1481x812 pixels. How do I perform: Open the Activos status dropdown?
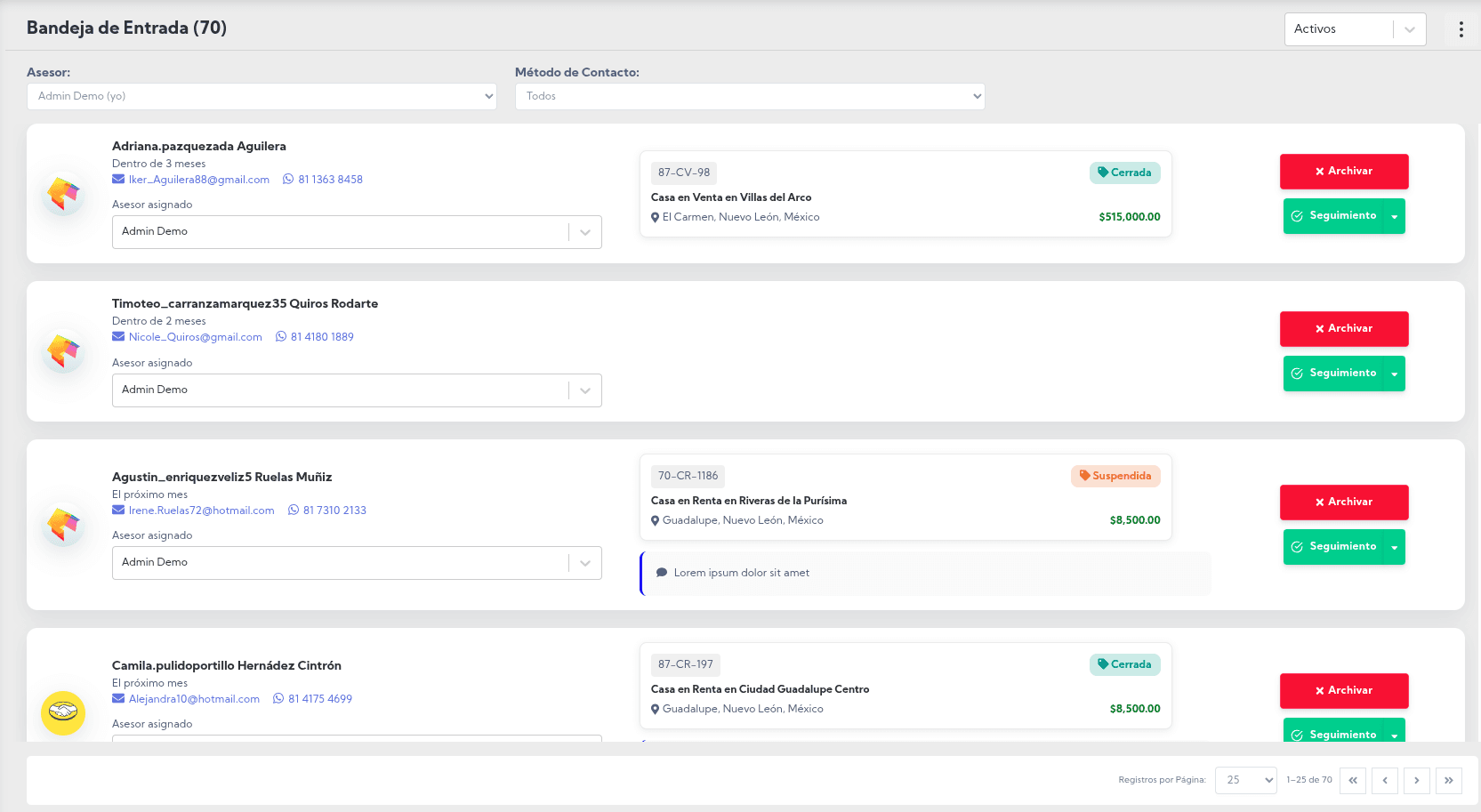(x=1354, y=29)
